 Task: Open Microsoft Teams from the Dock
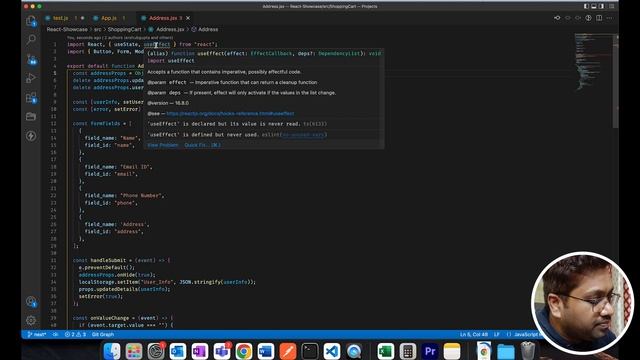[x=222, y=351]
